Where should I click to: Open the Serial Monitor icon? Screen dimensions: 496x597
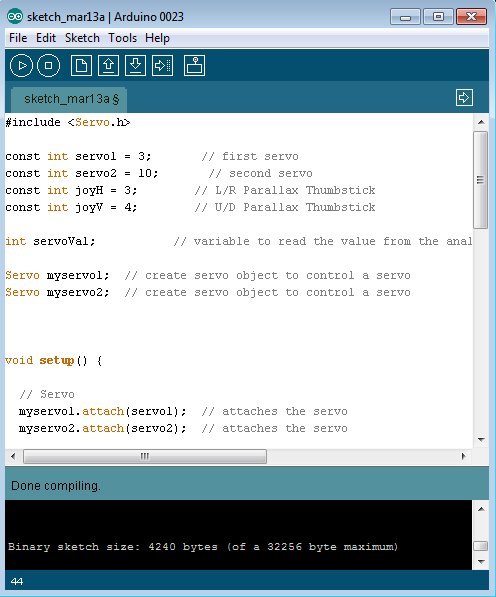tap(195, 65)
